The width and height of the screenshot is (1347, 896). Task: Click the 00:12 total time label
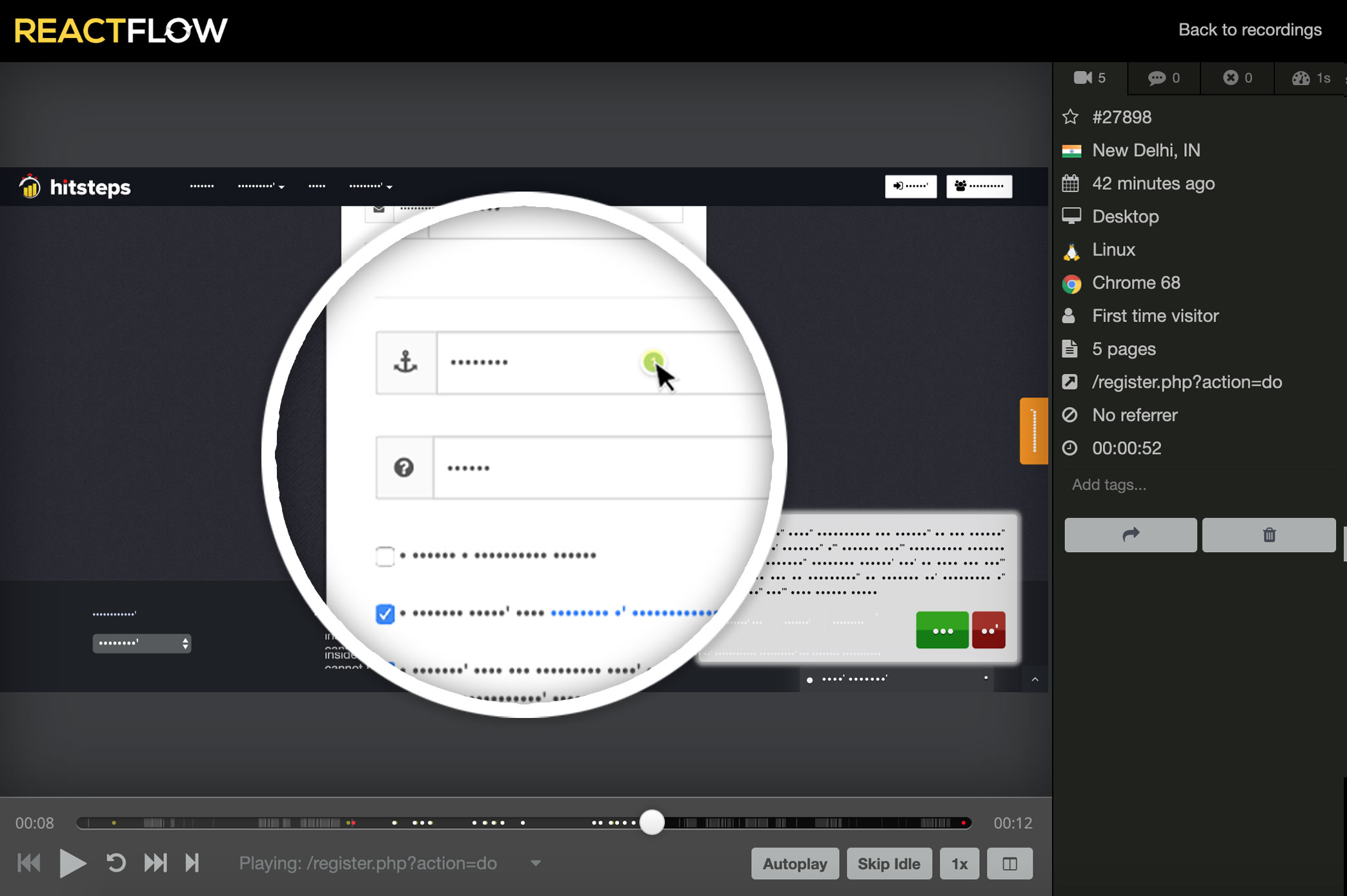1013,823
